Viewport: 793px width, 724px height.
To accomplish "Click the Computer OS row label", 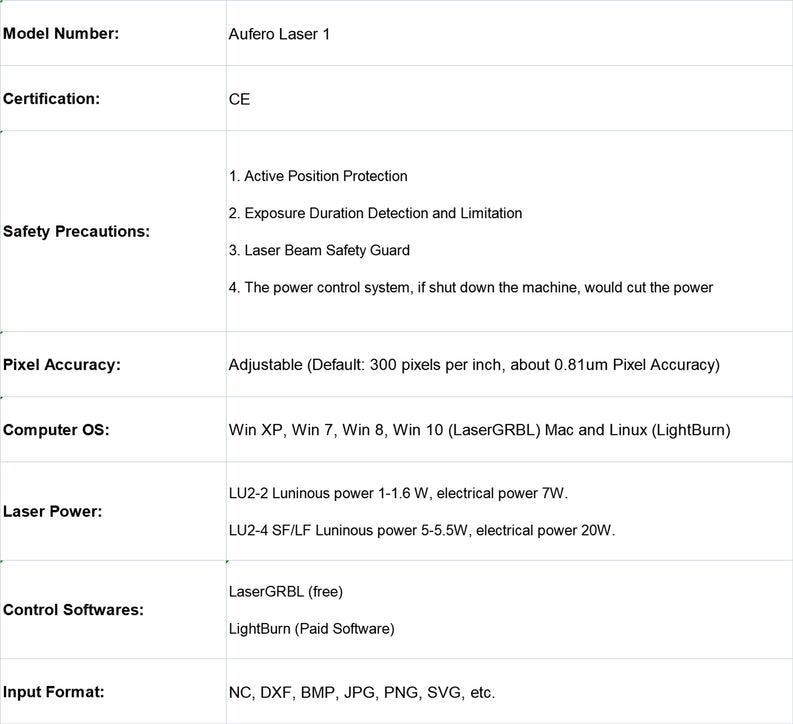I will (56, 430).
